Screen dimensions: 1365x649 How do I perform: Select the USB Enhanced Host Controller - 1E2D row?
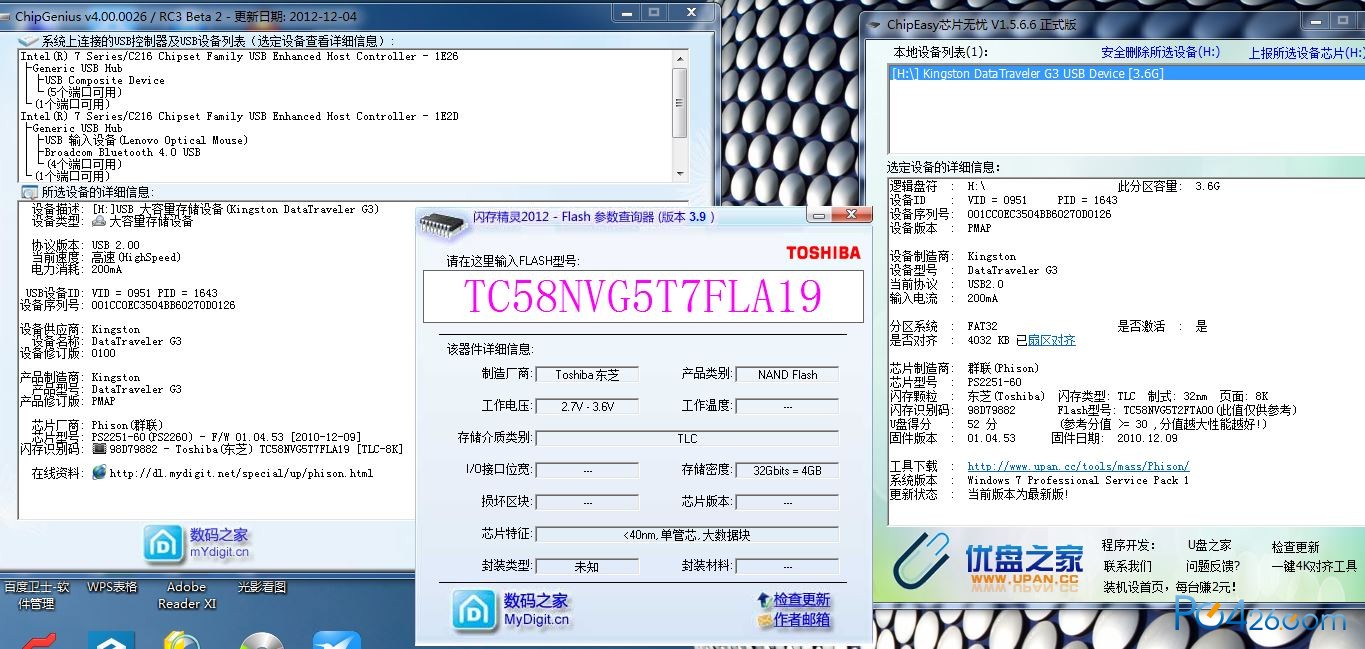pos(239,117)
